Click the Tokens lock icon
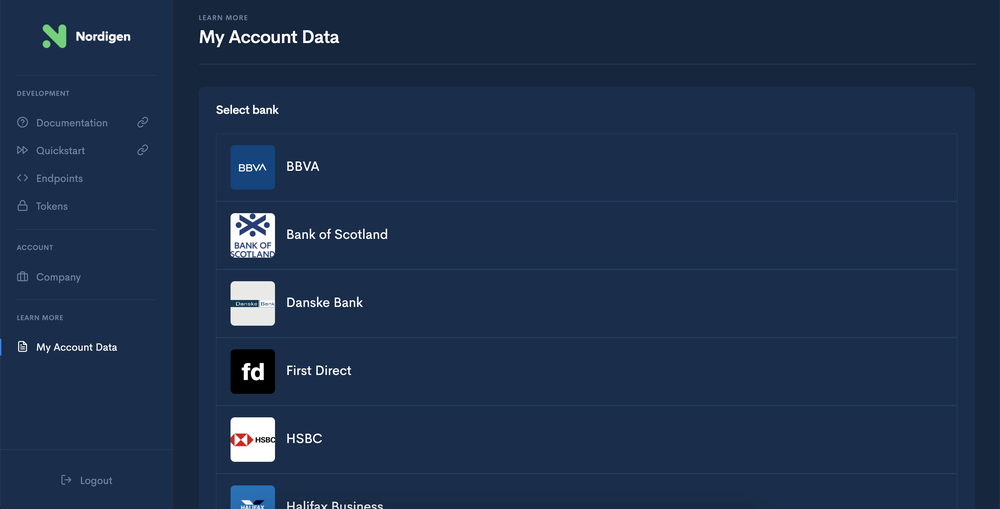Screen dimensions: 1000x509 (x=22, y=205)
